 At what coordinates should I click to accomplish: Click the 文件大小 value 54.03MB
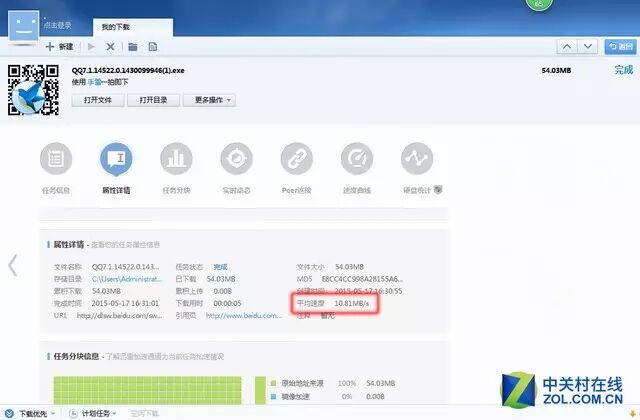pos(349,267)
